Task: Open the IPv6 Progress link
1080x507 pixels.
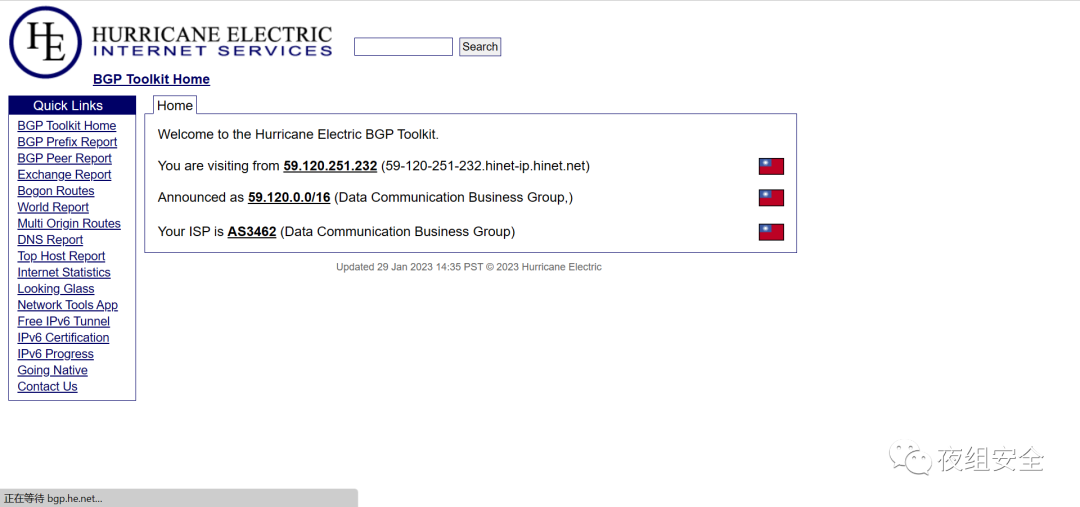Action: pyautogui.click(x=56, y=354)
